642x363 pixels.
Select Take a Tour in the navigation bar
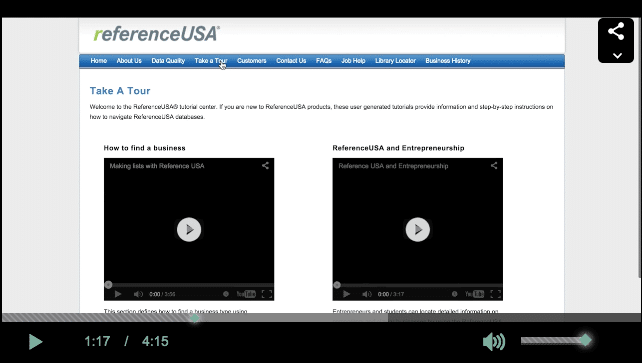[x=211, y=61]
